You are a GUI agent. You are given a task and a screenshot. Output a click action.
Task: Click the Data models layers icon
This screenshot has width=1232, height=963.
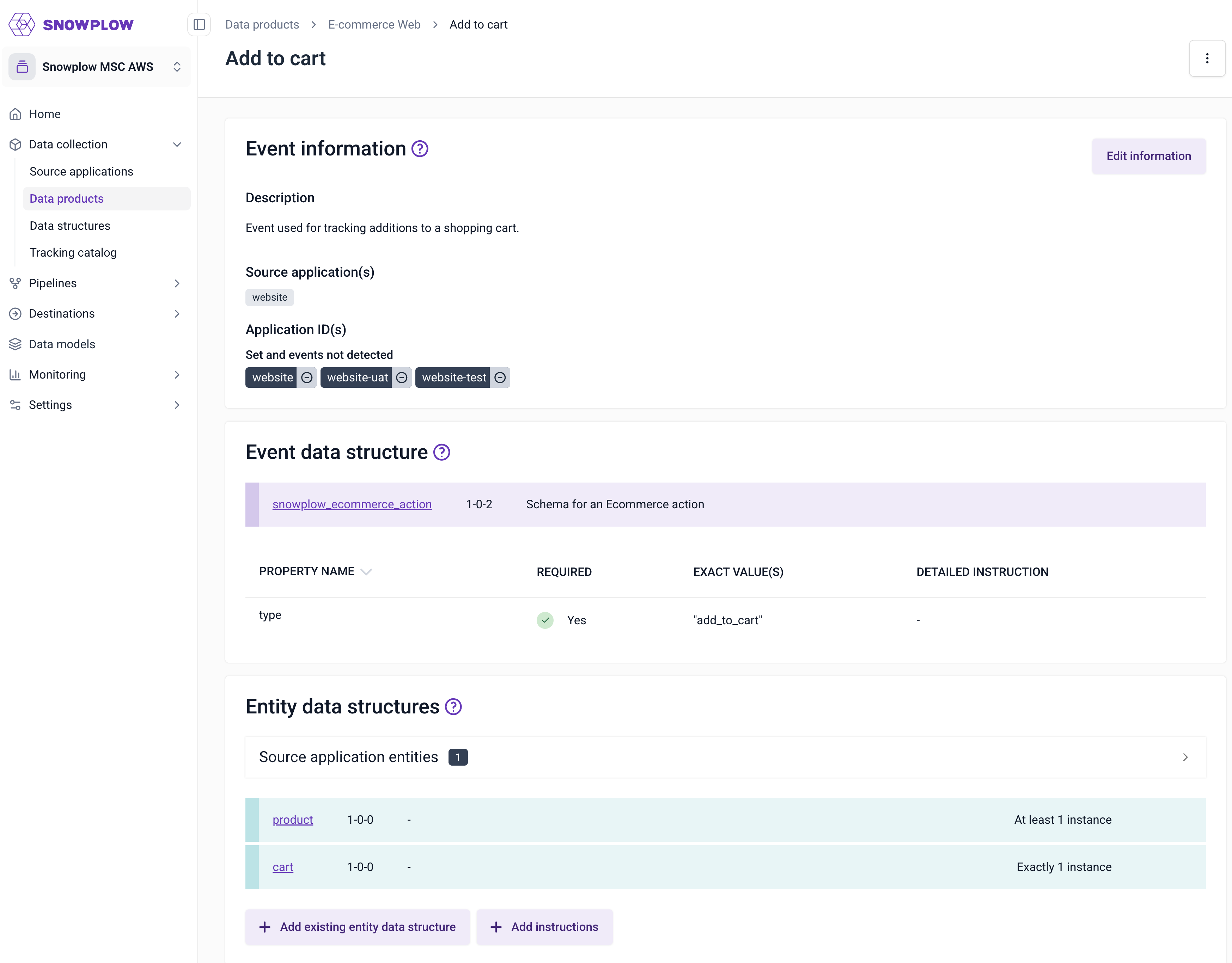pyautogui.click(x=15, y=344)
